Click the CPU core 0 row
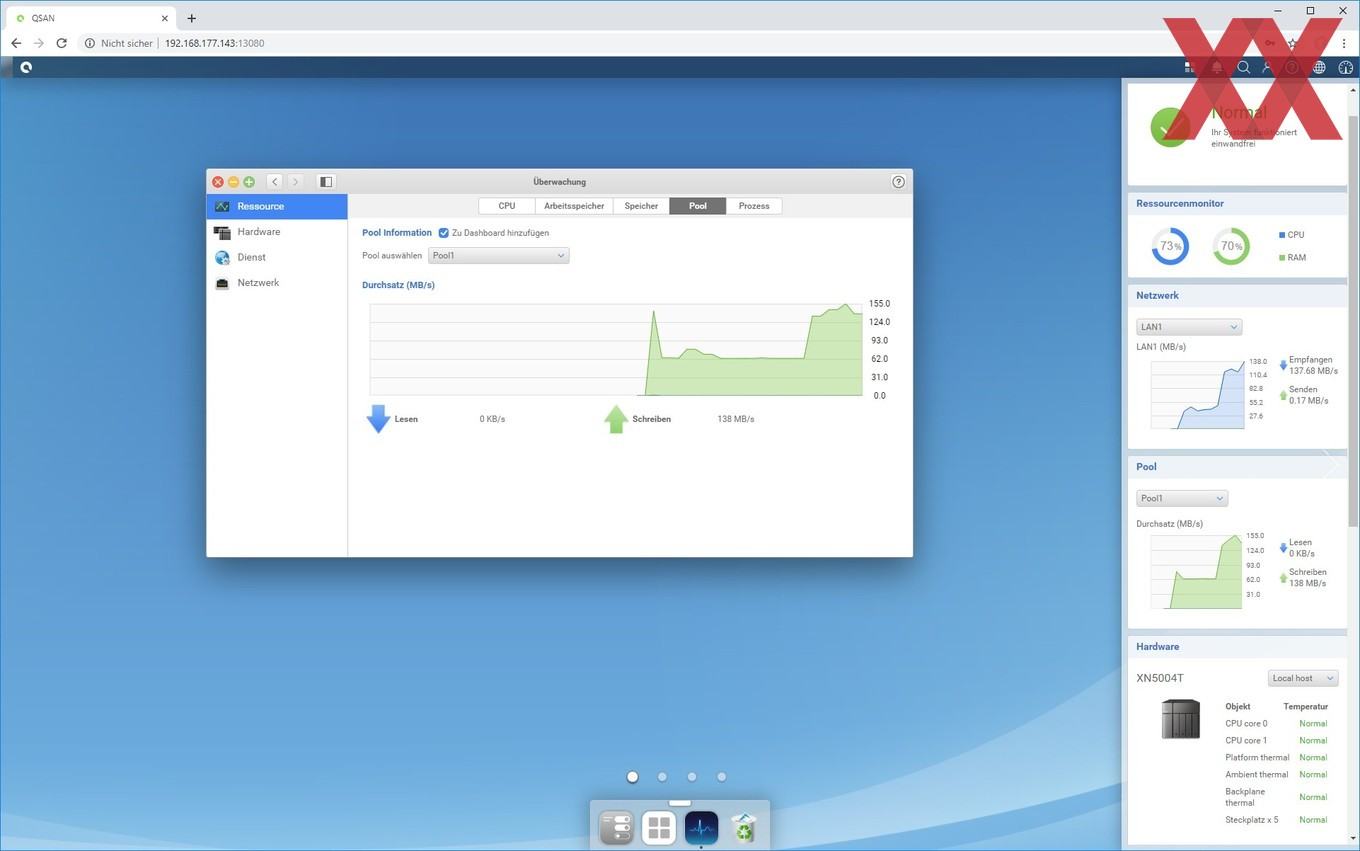Image resolution: width=1360 pixels, height=851 pixels. click(1277, 723)
